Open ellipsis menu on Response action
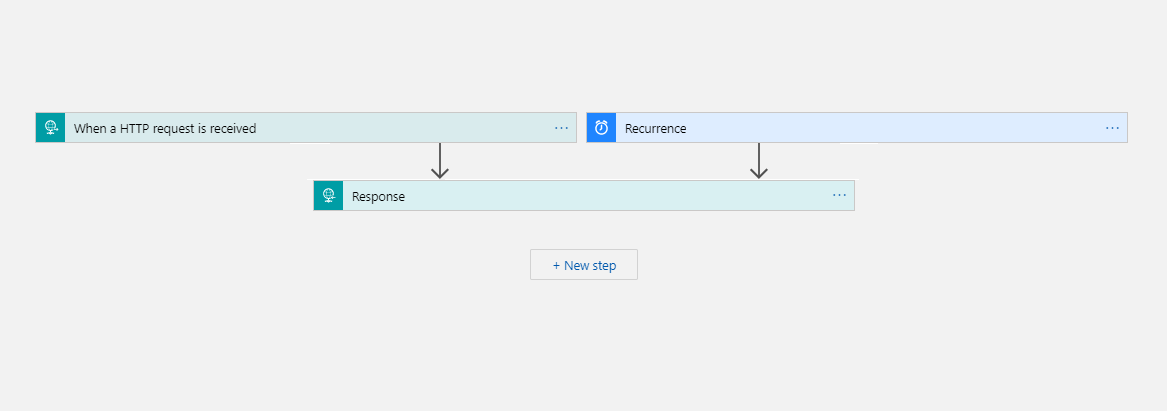 (839, 195)
